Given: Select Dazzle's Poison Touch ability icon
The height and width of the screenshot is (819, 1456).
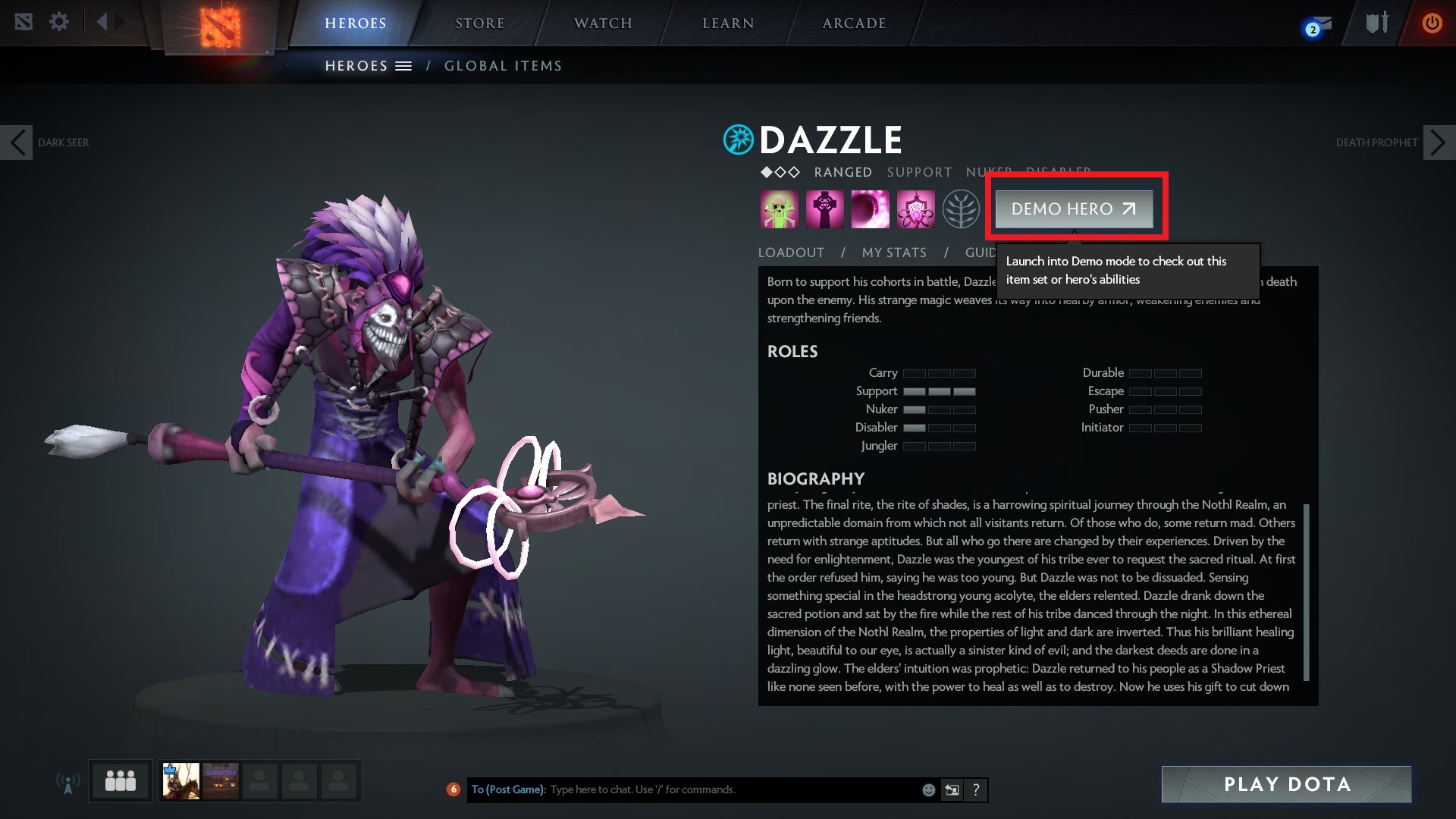Looking at the screenshot, I should 780,209.
